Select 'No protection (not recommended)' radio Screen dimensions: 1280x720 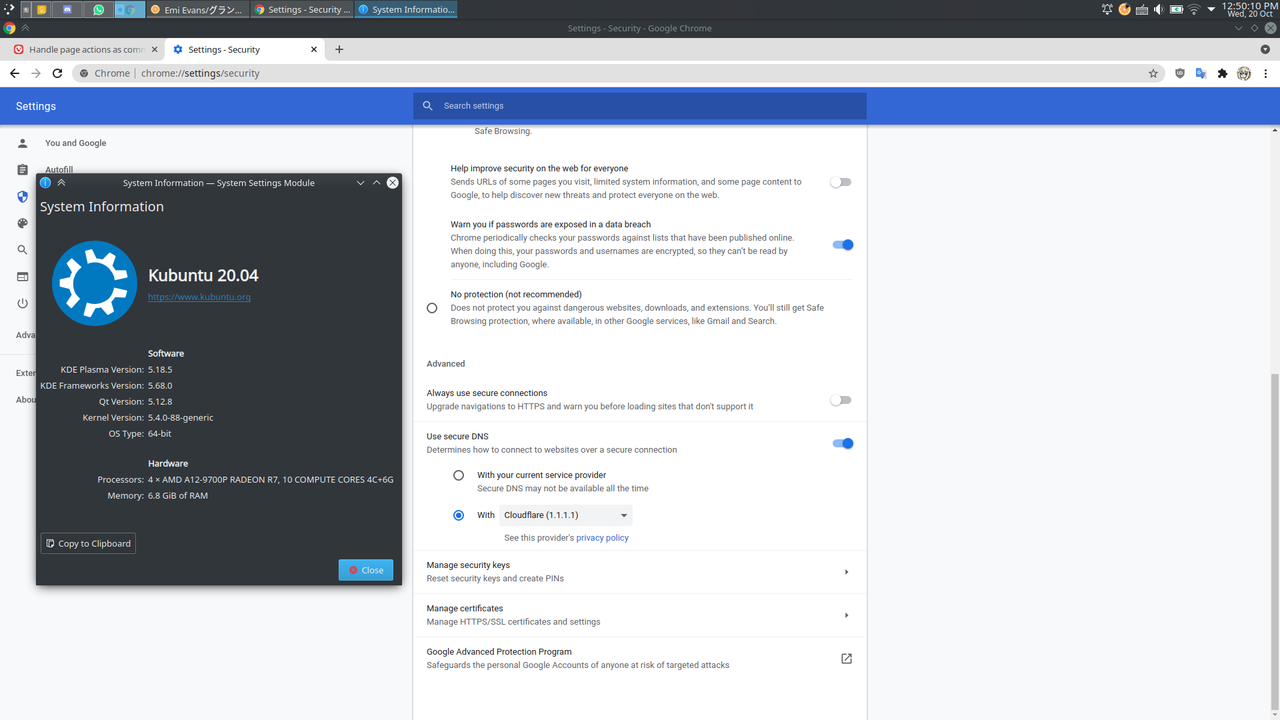432,308
